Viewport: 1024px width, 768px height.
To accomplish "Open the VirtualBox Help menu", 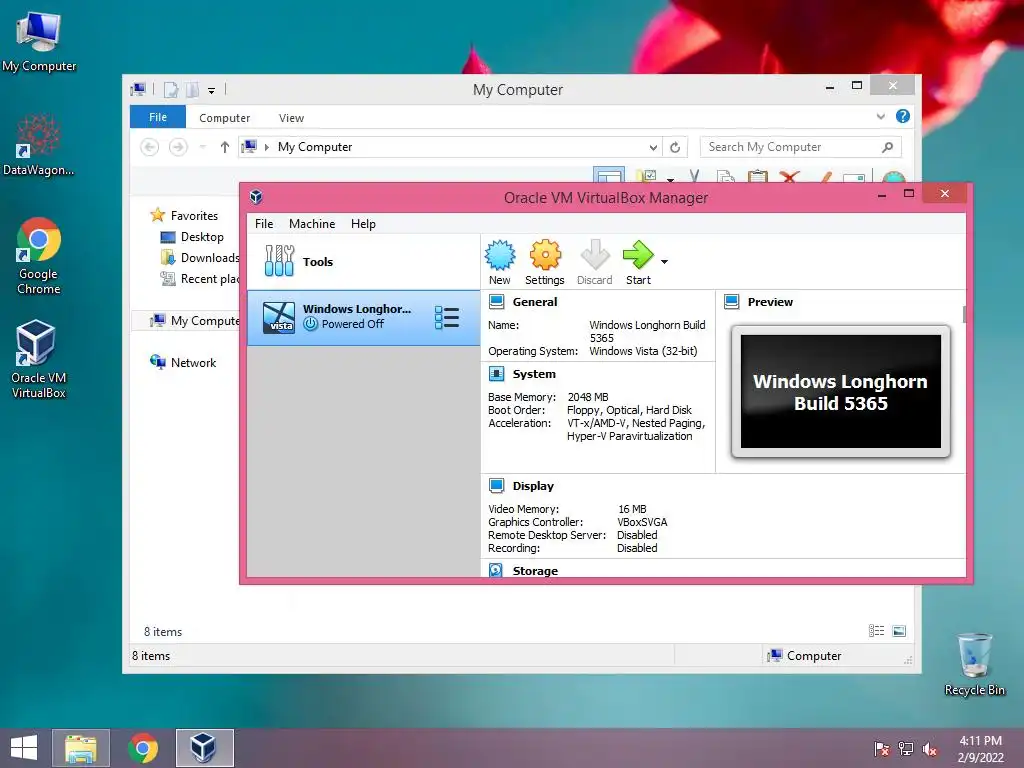I will (x=363, y=223).
